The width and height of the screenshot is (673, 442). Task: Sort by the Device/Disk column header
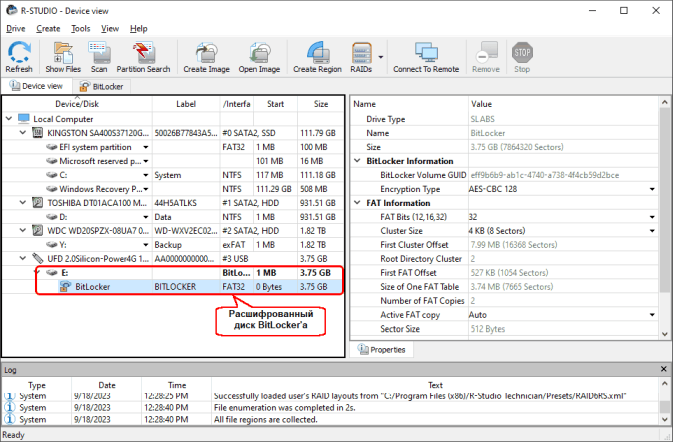77,104
